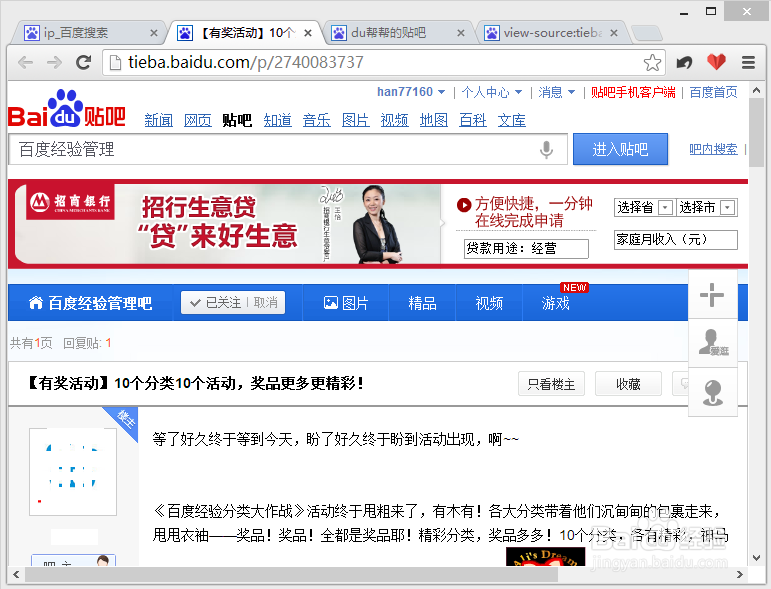Click 视频 top navigation link

point(394,119)
